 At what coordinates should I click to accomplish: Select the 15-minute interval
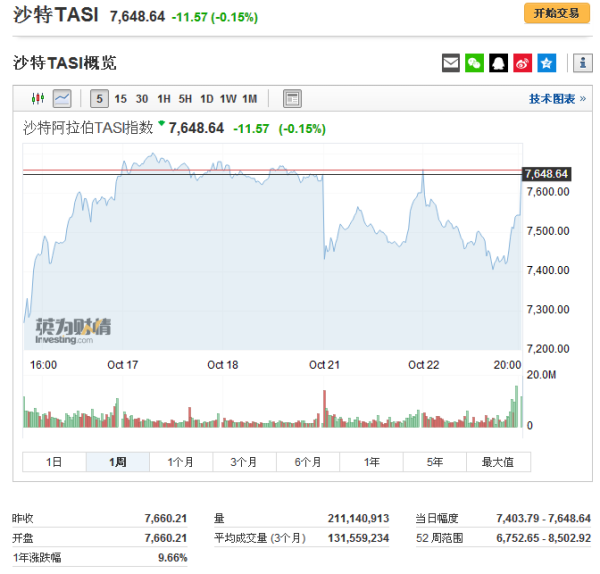click(121, 99)
